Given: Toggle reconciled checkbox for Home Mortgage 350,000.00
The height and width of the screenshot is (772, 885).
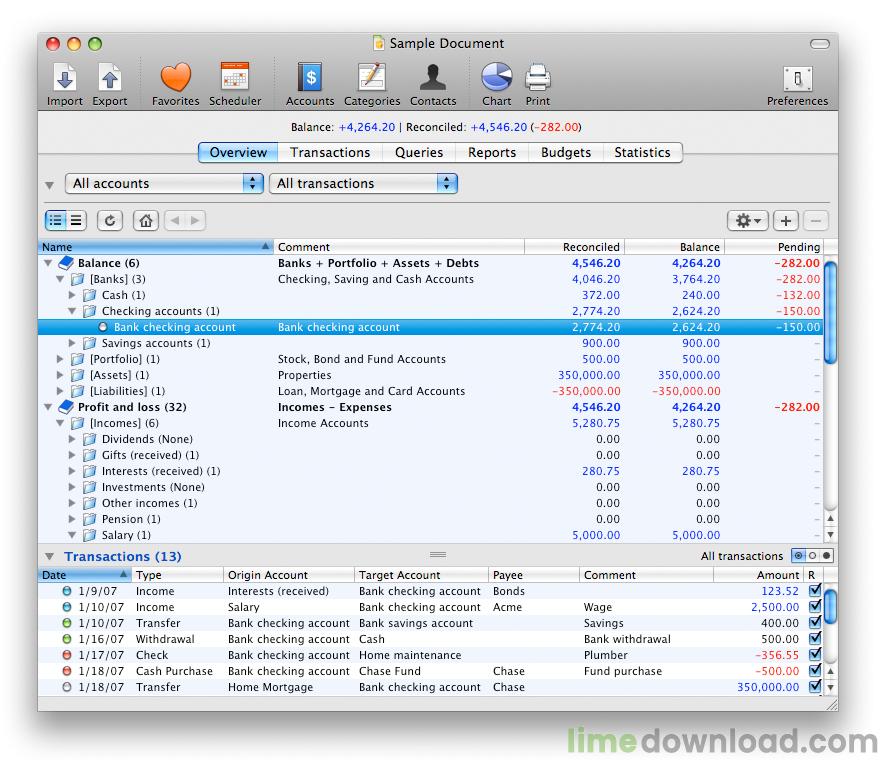Looking at the screenshot, I should tap(814, 687).
